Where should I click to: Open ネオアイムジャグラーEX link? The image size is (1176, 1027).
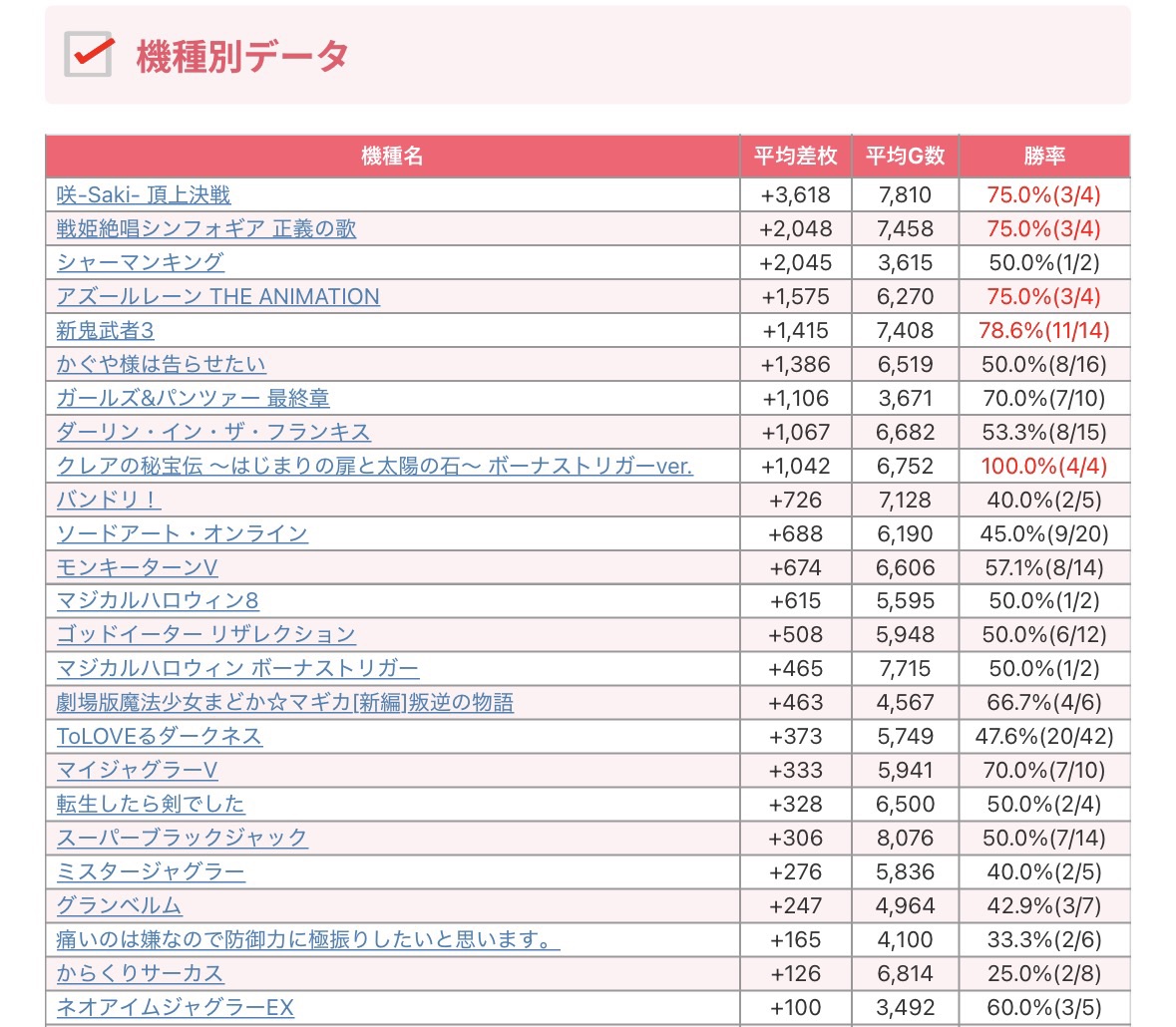[x=176, y=1007]
